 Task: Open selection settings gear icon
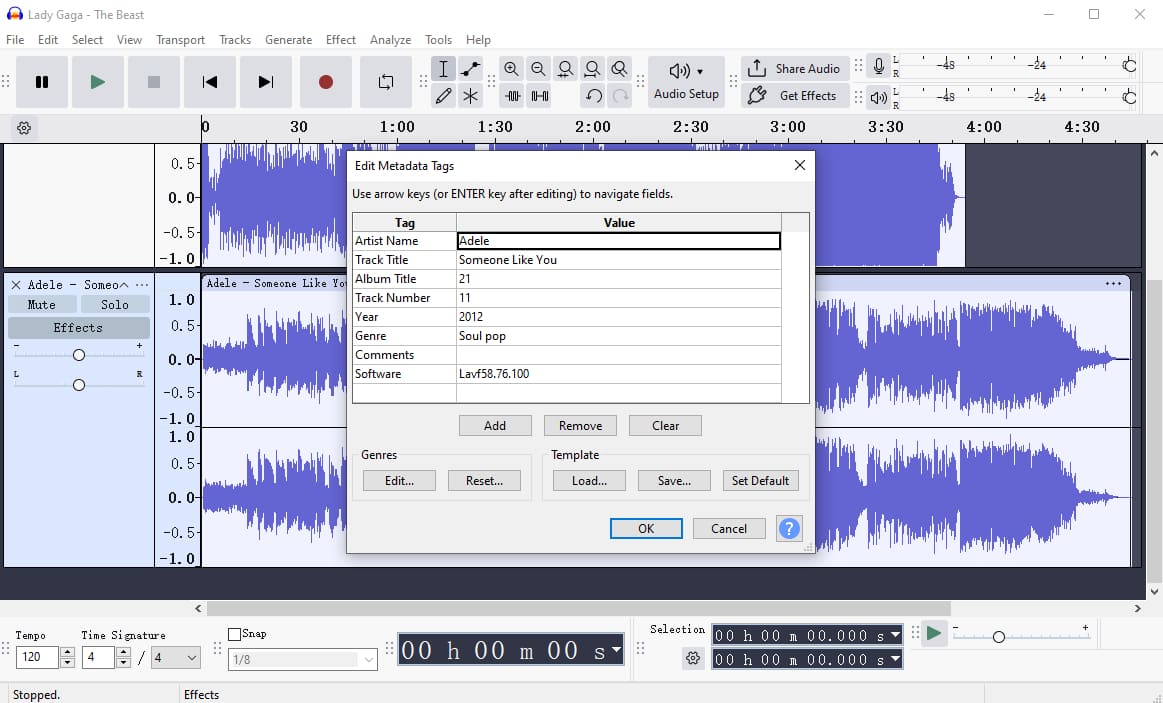pyautogui.click(x=693, y=658)
